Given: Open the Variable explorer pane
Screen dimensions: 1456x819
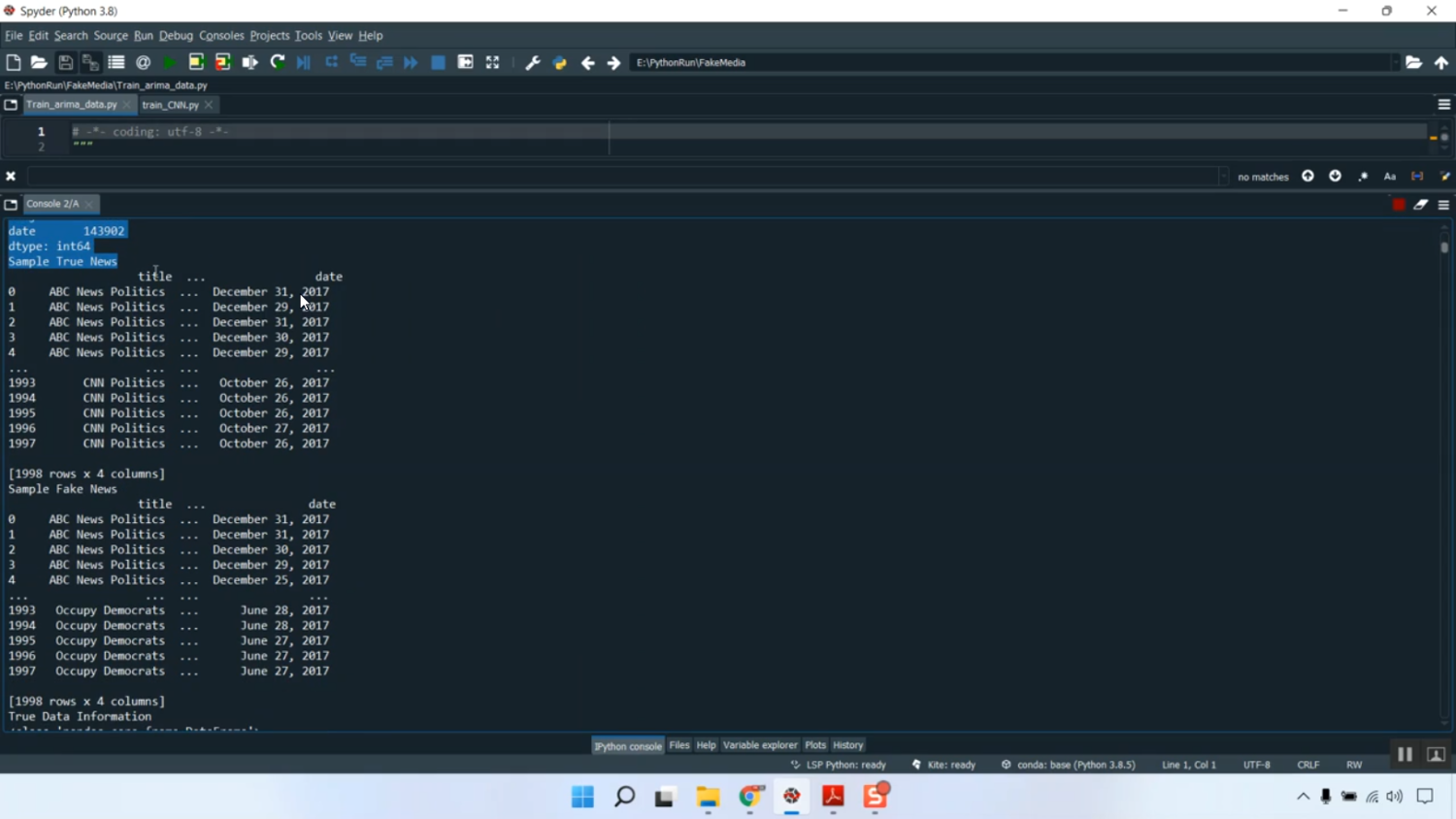Looking at the screenshot, I should pyautogui.click(x=759, y=745).
